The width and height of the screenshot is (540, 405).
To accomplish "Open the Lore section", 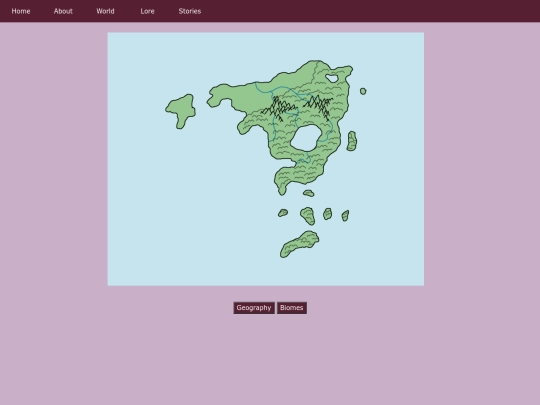I will [x=147, y=11].
